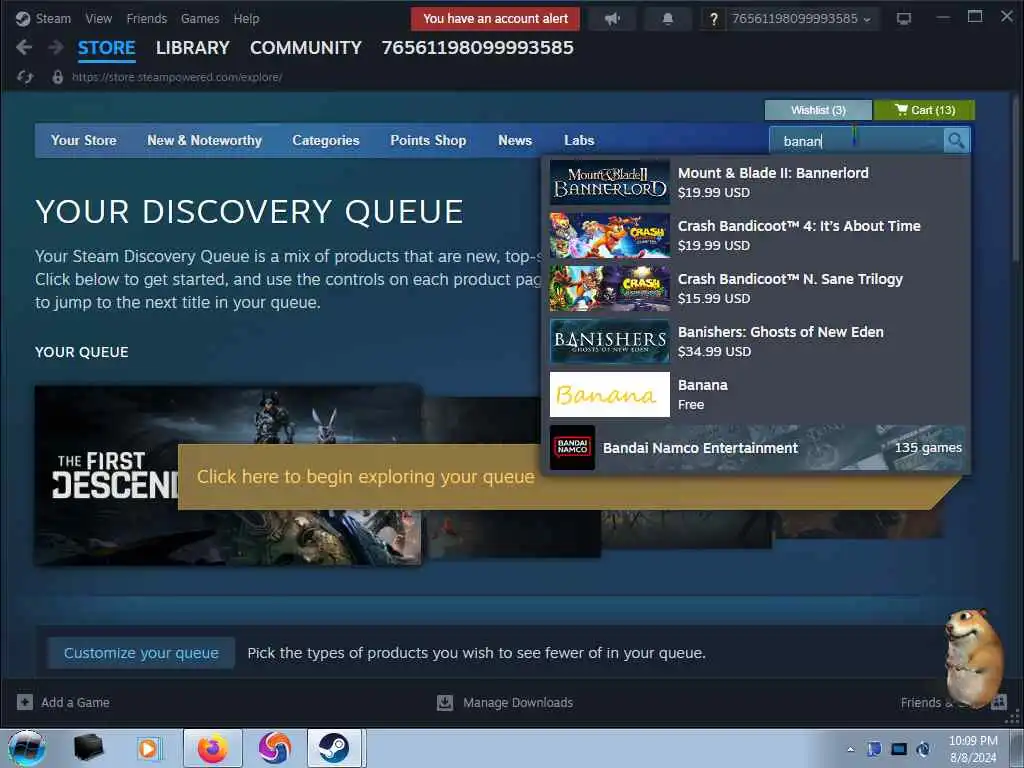1024x768 pixels.
Task: Select the free Banana game result
Action: [x=756, y=394]
